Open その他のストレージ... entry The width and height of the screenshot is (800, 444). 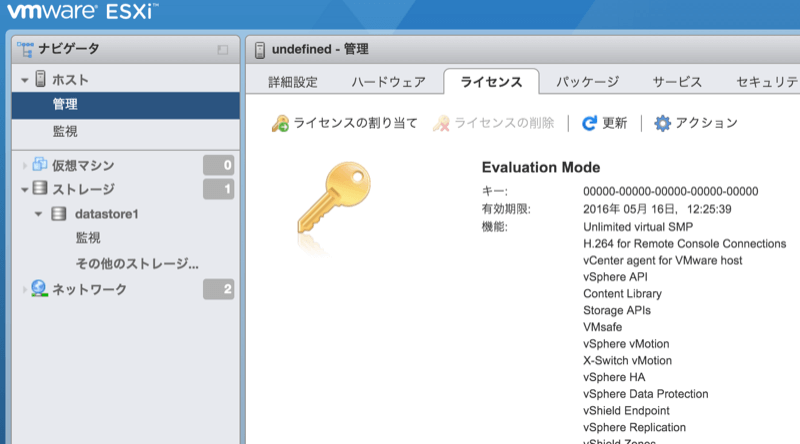[x=137, y=264]
